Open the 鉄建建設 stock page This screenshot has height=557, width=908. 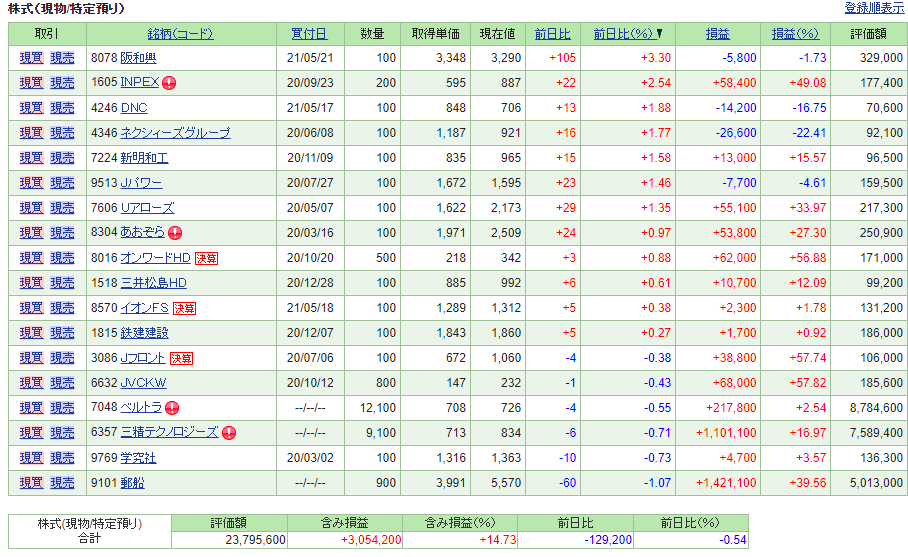(144, 333)
